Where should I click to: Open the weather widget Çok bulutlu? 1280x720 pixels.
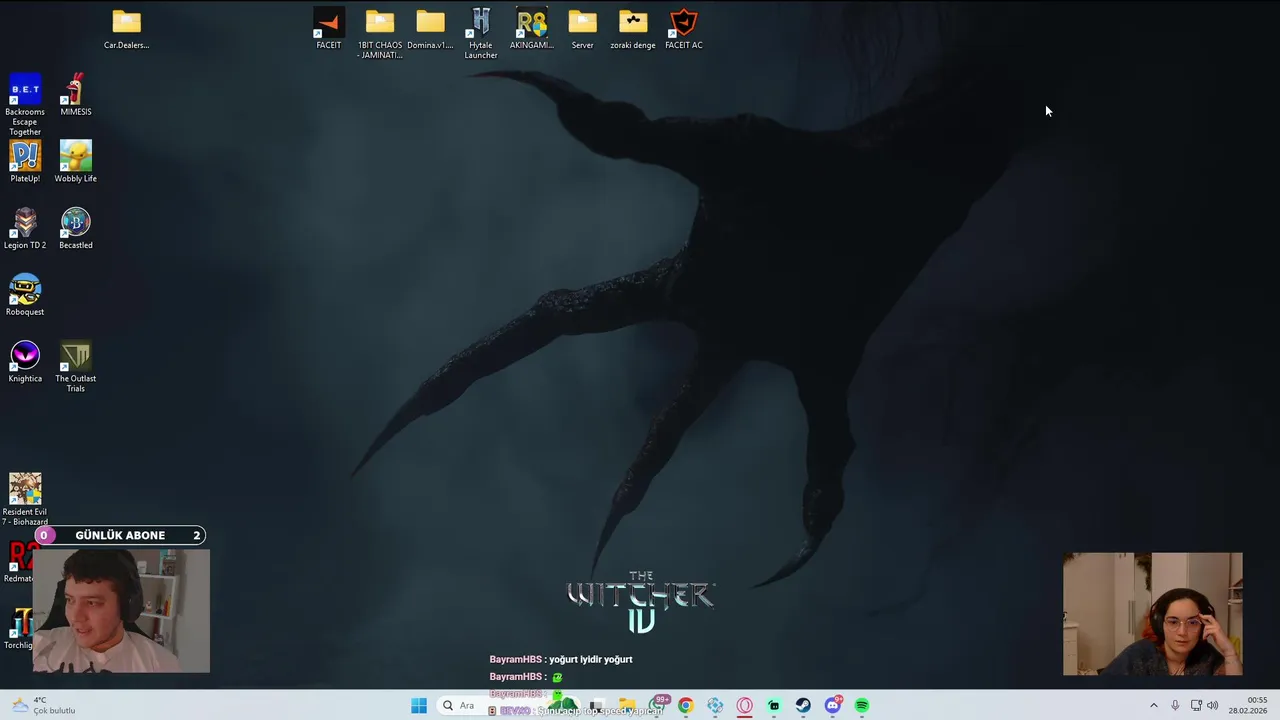42,706
